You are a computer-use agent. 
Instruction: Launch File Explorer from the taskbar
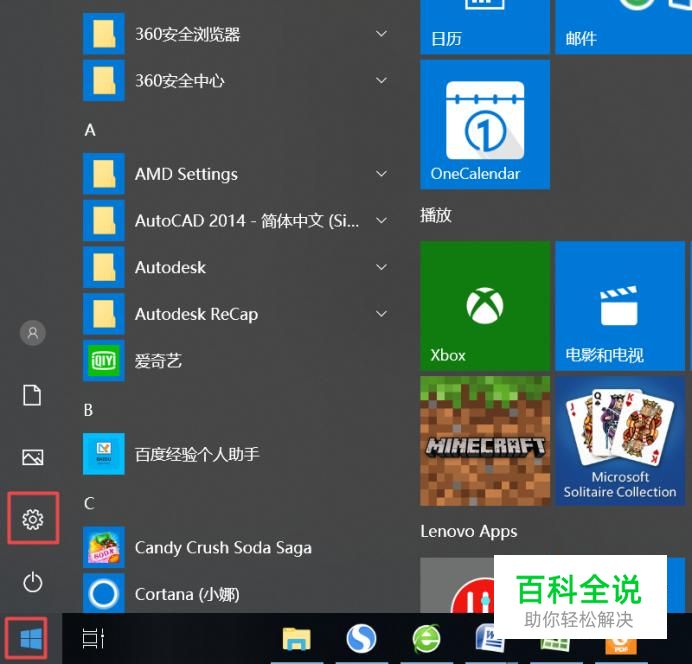pyautogui.click(x=297, y=639)
